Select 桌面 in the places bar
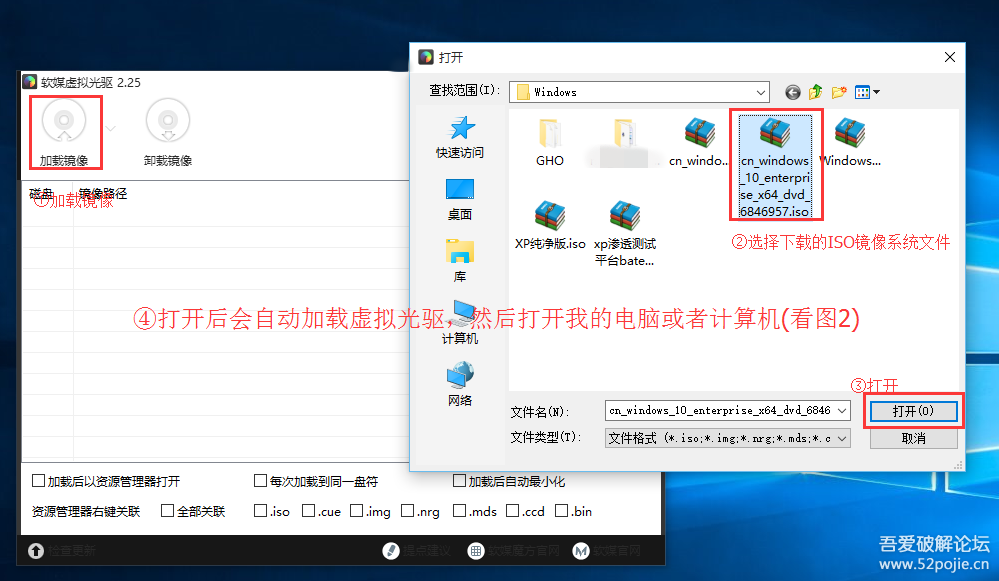999x581 pixels. click(x=460, y=200)
